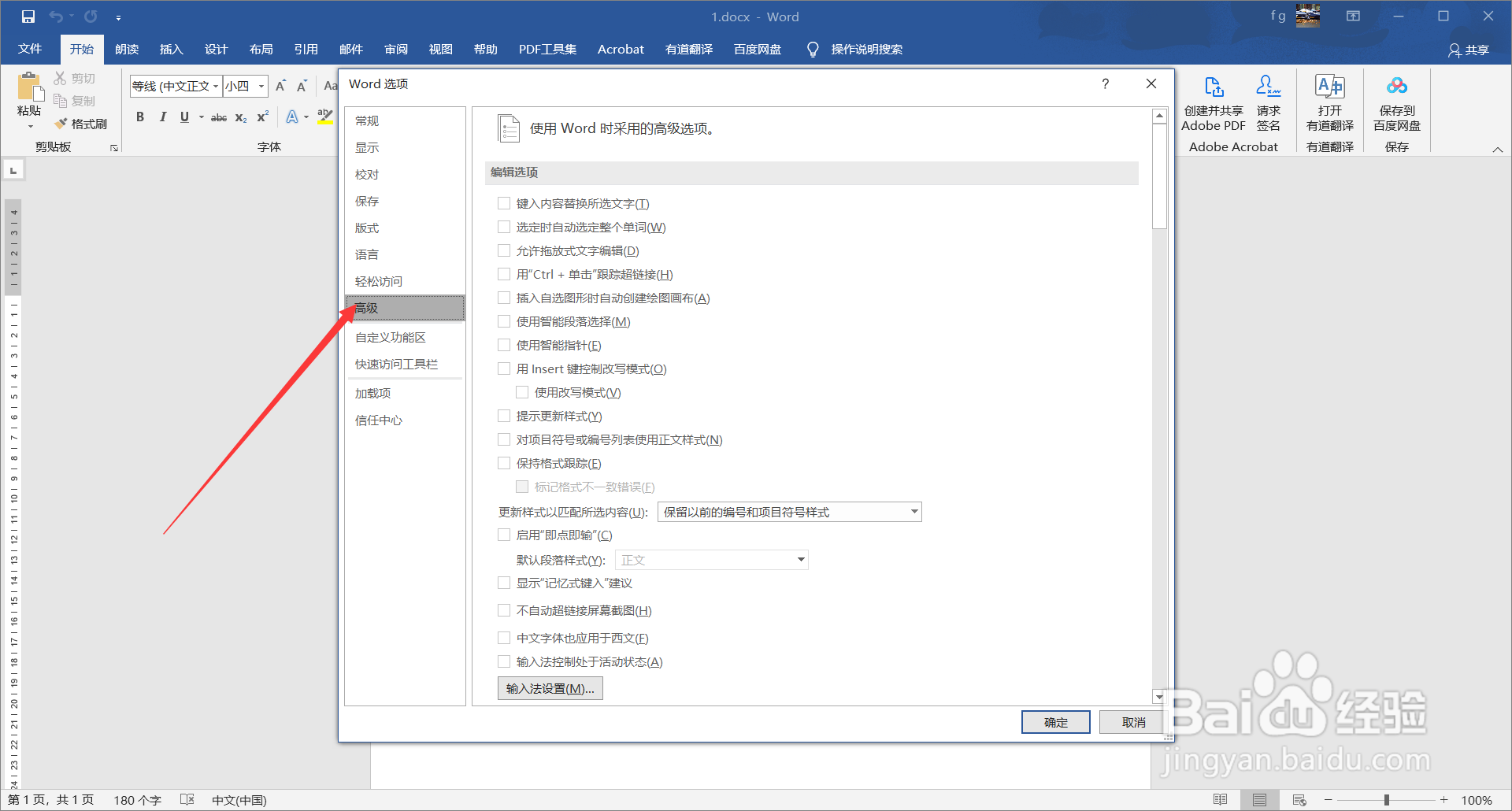
Task: Enable 键入内容替换所选文字 option
Action: point(503,203)
